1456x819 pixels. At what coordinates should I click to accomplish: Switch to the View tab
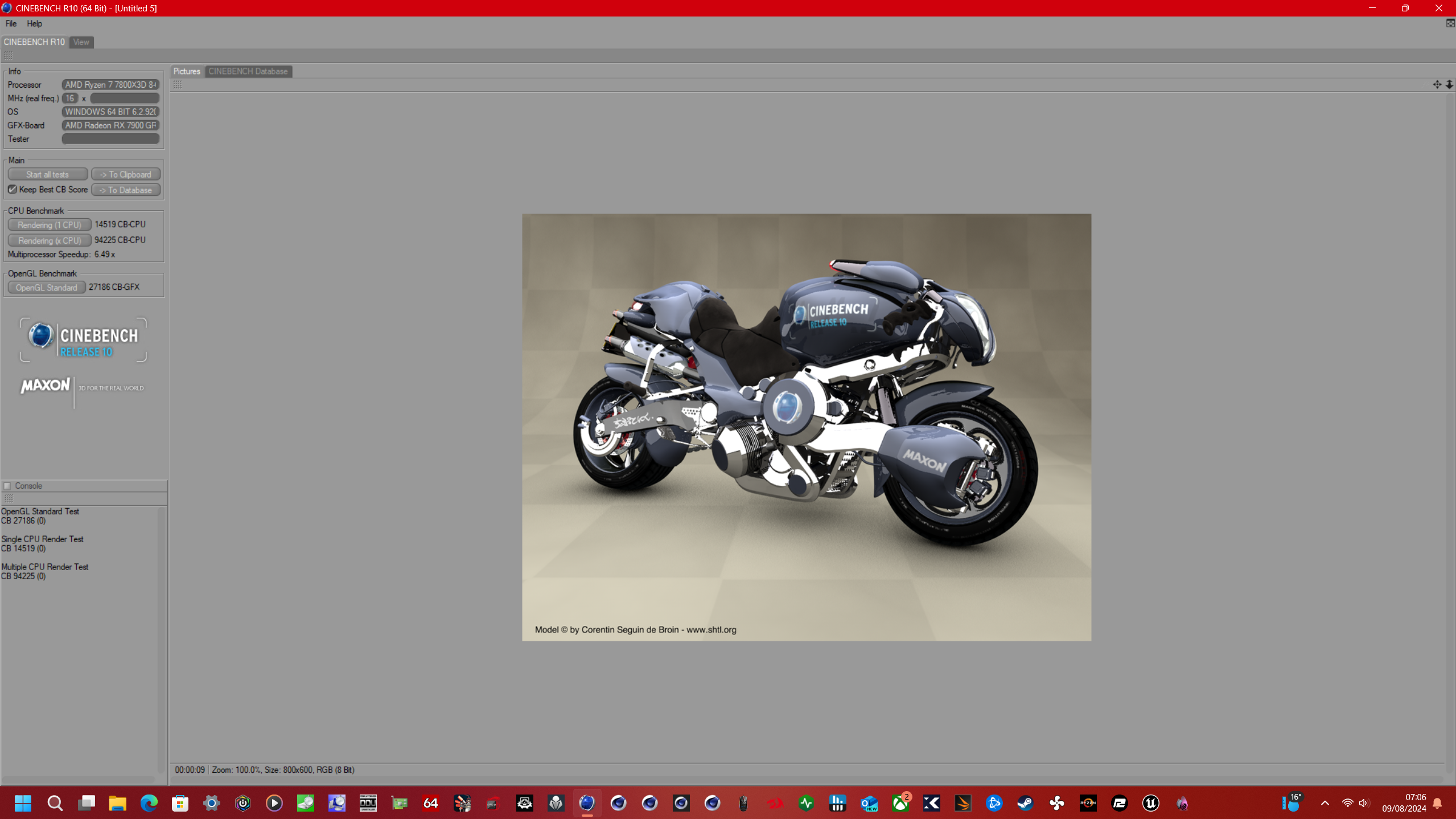coord(81,42)
